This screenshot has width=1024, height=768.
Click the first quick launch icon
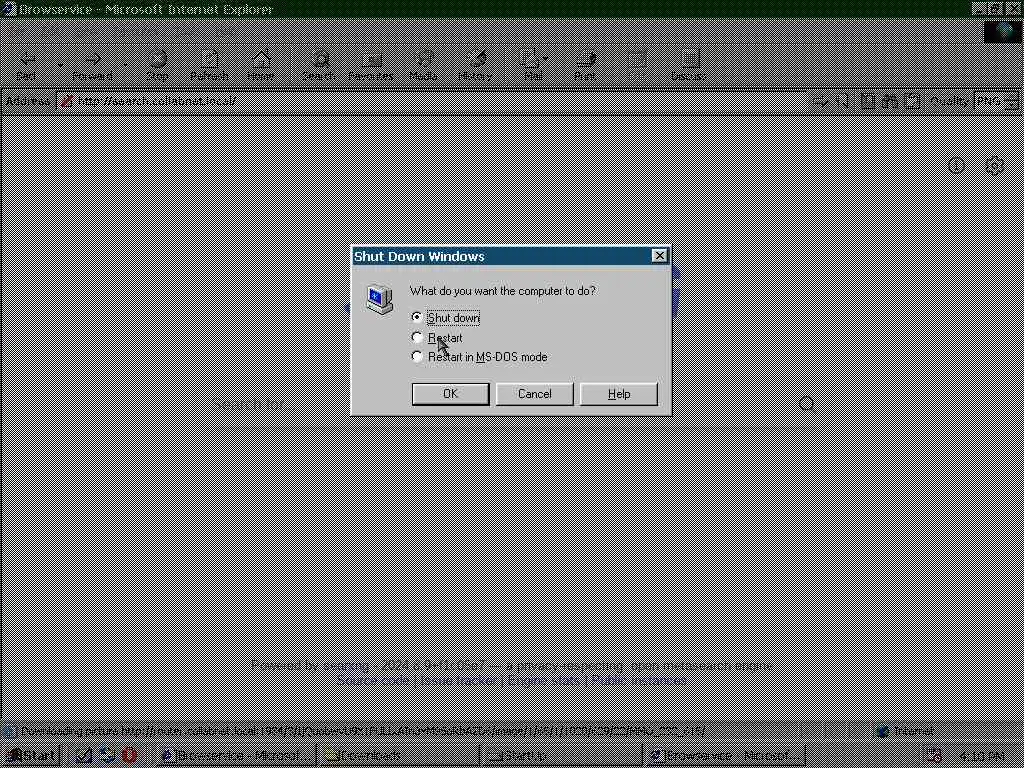pyautogui.click(x=84, y=756)
